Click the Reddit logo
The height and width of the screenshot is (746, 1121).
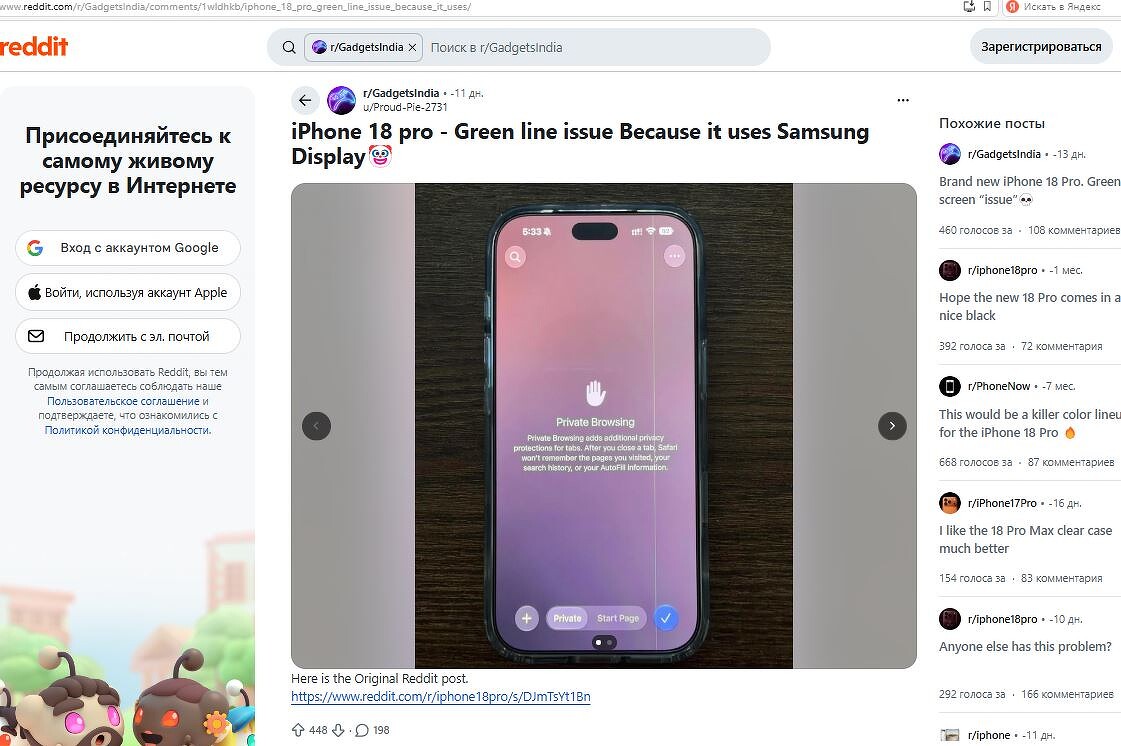click(34, 47)
